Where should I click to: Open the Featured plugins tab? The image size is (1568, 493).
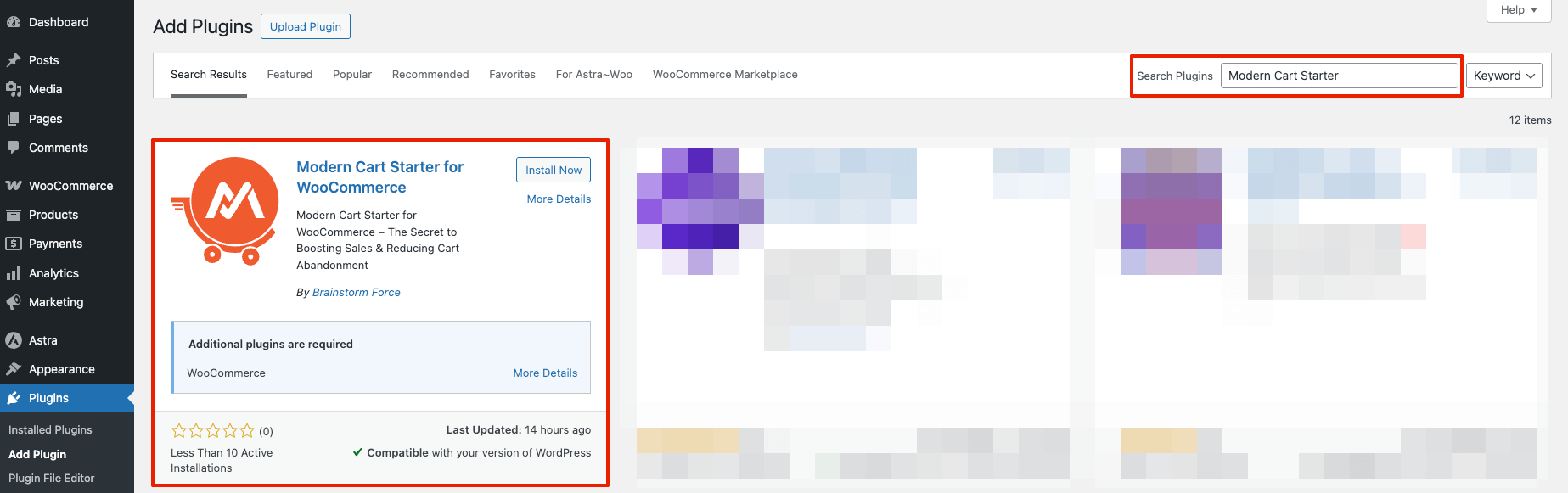(x=289, y=75)
